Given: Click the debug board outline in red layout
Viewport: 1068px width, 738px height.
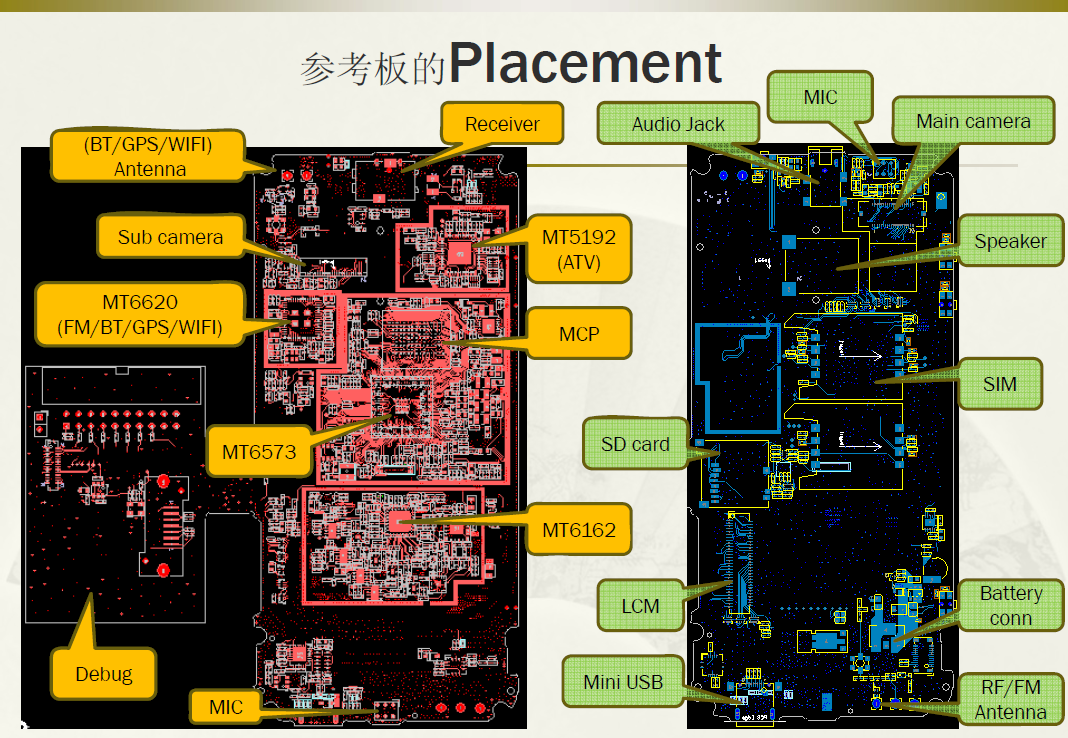Looking at the screenshot, I should (115, 495).
